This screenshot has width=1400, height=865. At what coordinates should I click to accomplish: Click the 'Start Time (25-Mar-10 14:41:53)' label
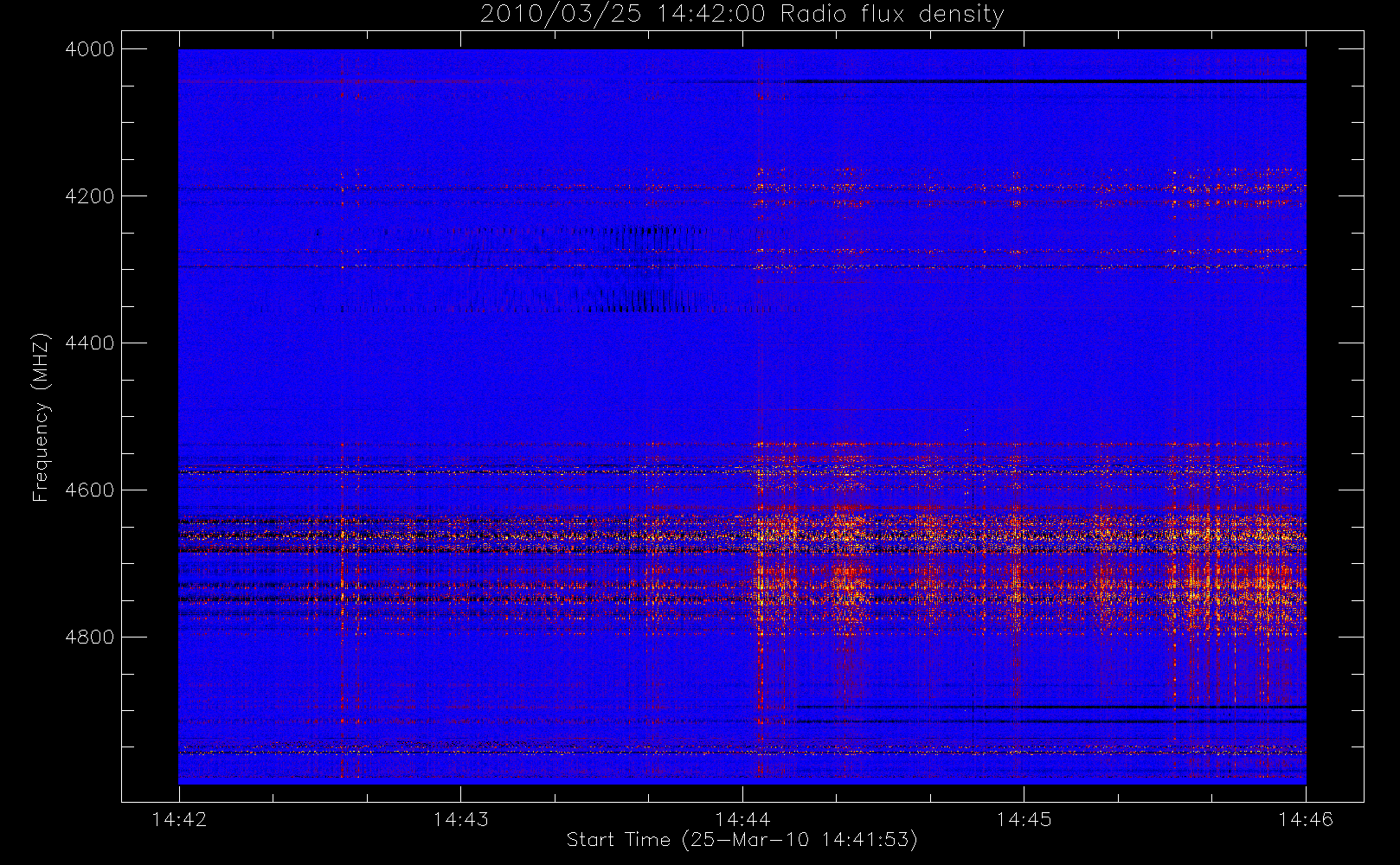tap(742, 840)
